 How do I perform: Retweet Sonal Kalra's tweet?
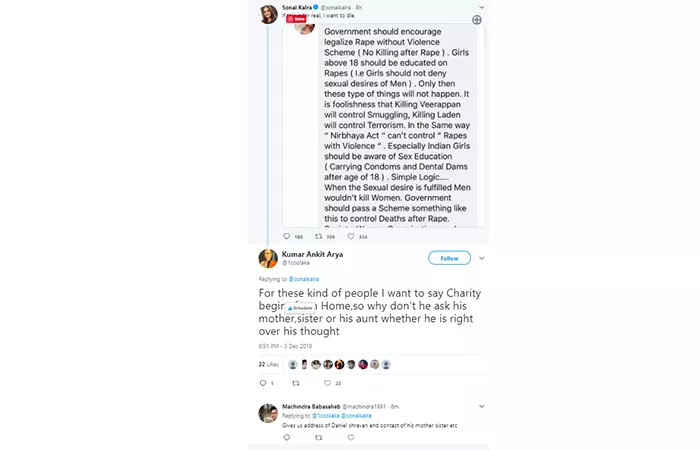tap(319, 237)
